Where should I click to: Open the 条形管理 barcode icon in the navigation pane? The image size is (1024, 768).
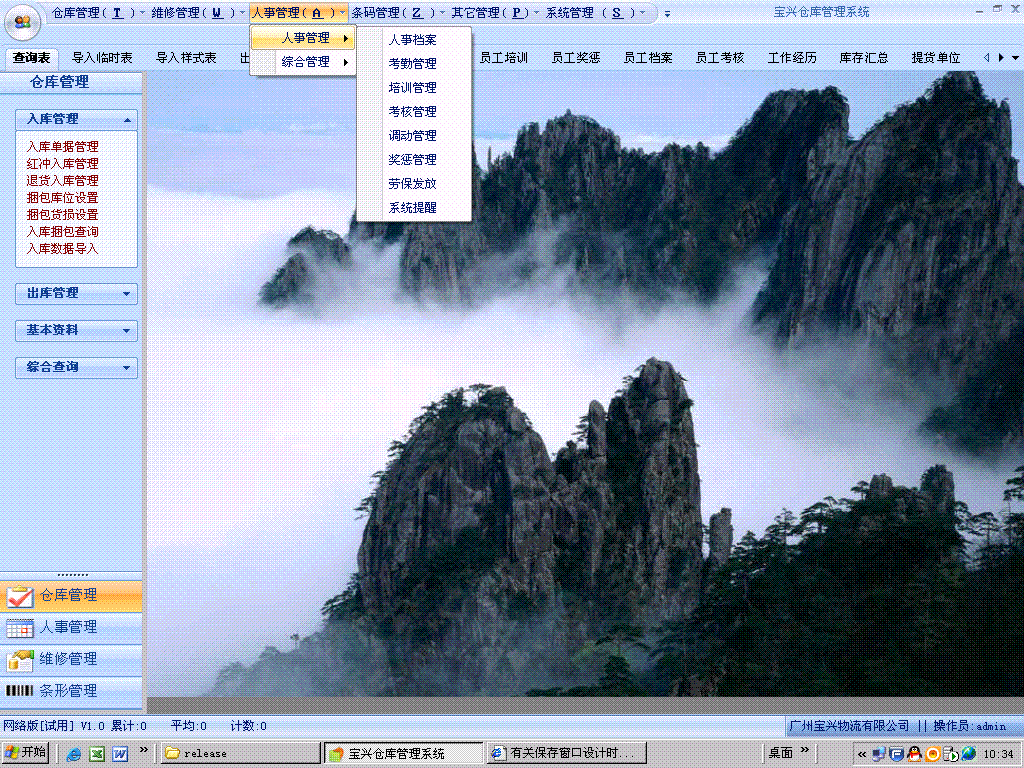(x=20, y=691)
